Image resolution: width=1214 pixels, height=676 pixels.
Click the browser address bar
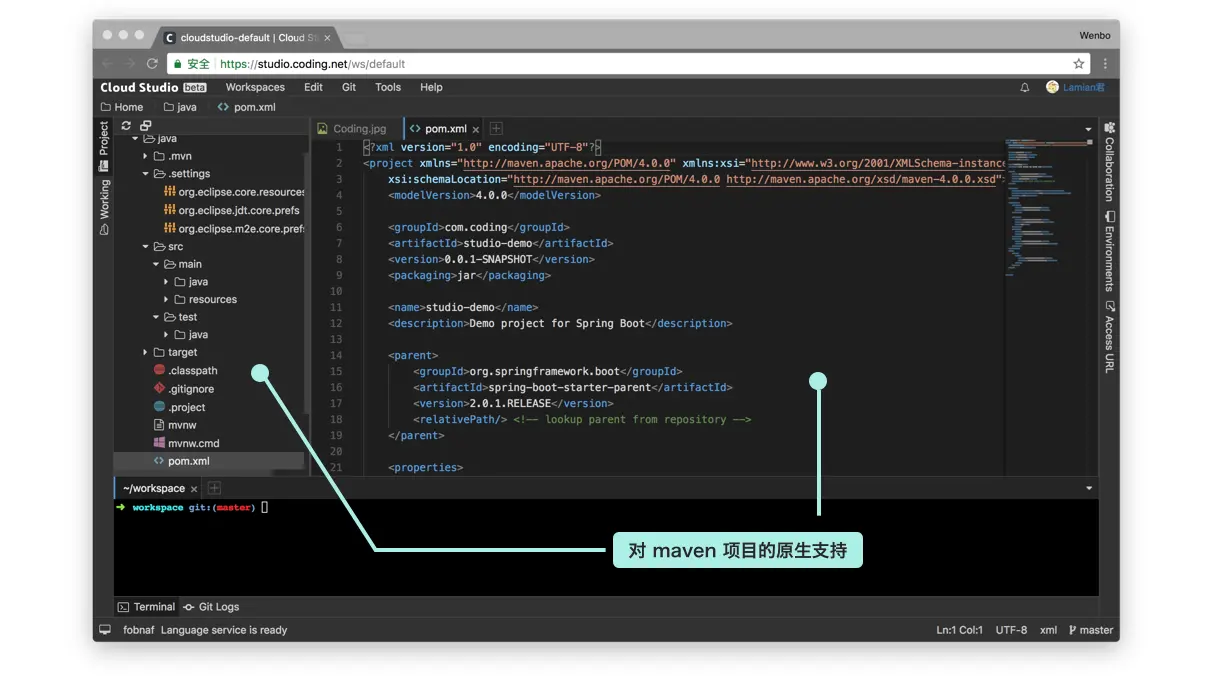[x=628, y=63]
